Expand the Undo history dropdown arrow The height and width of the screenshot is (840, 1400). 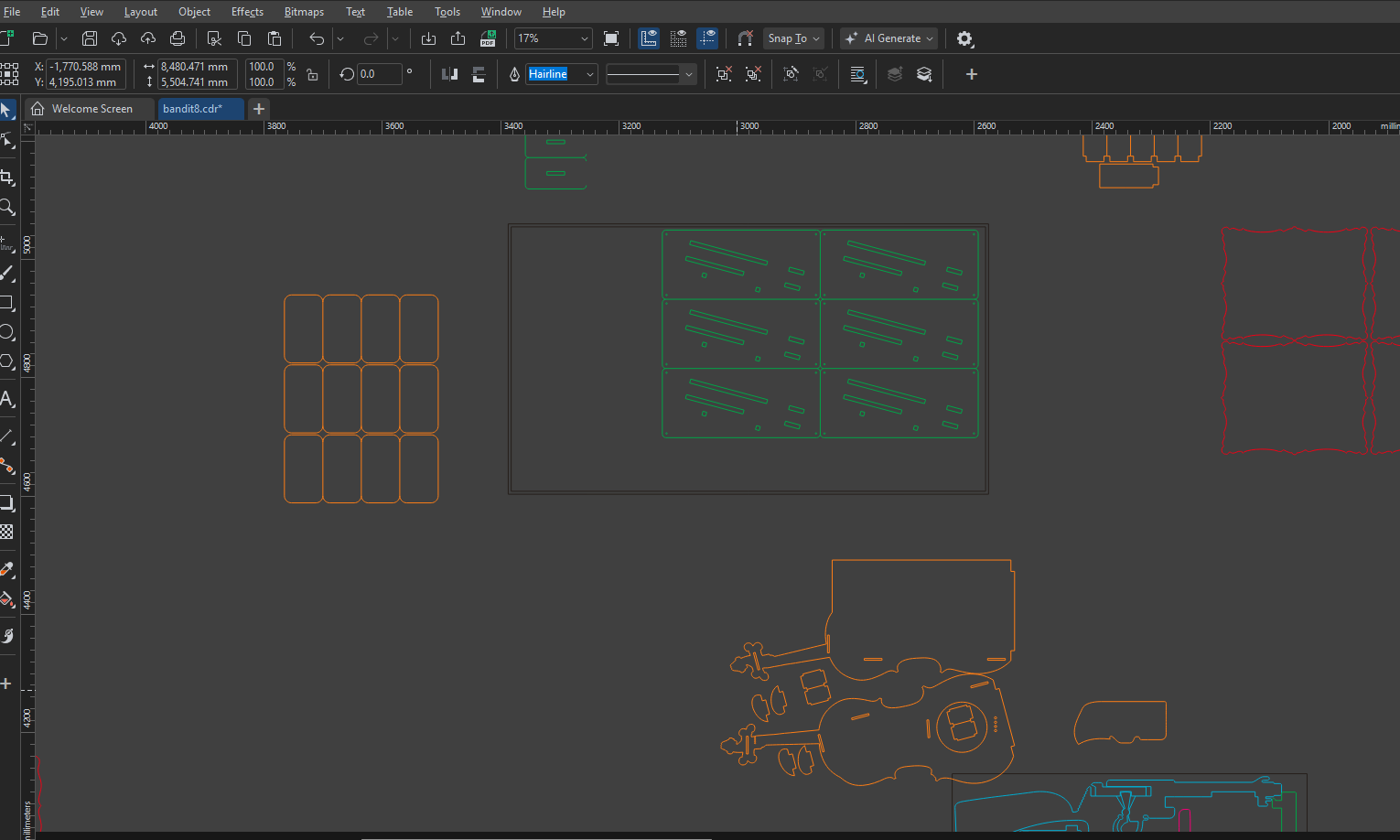(x=339, y=38)
